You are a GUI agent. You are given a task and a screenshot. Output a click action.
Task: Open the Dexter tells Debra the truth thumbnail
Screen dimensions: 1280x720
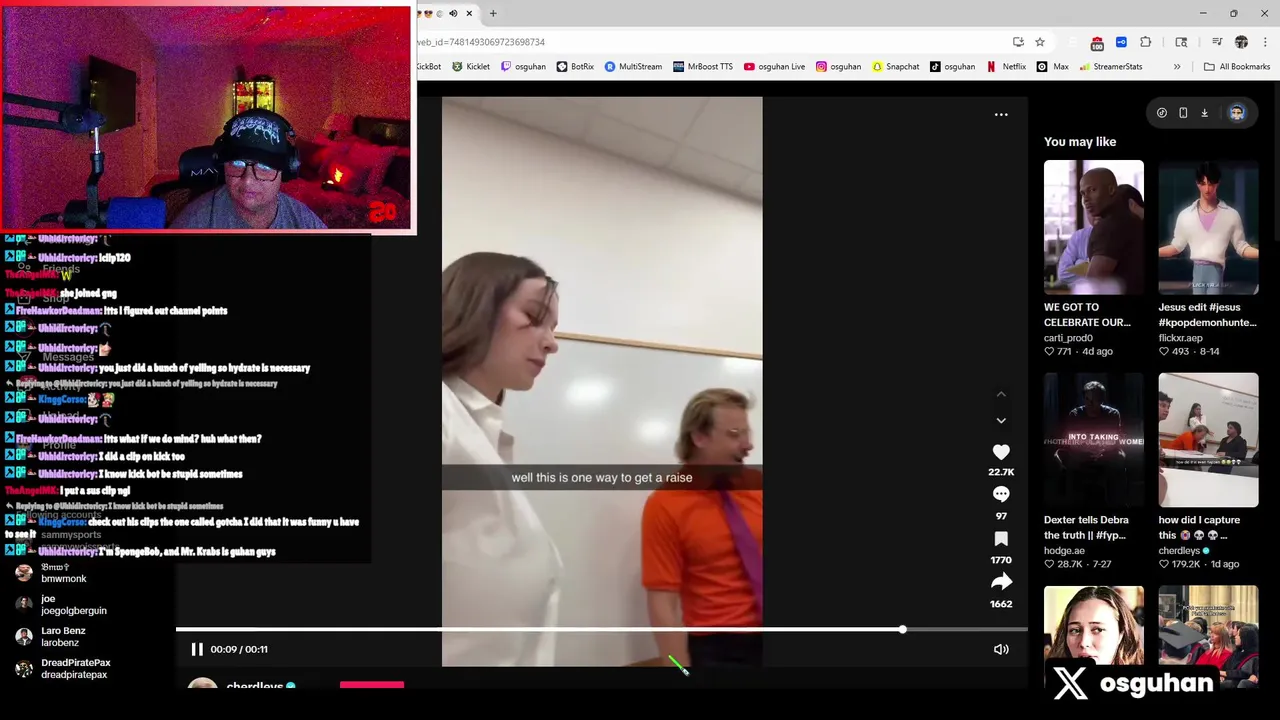coord(1093,440)
